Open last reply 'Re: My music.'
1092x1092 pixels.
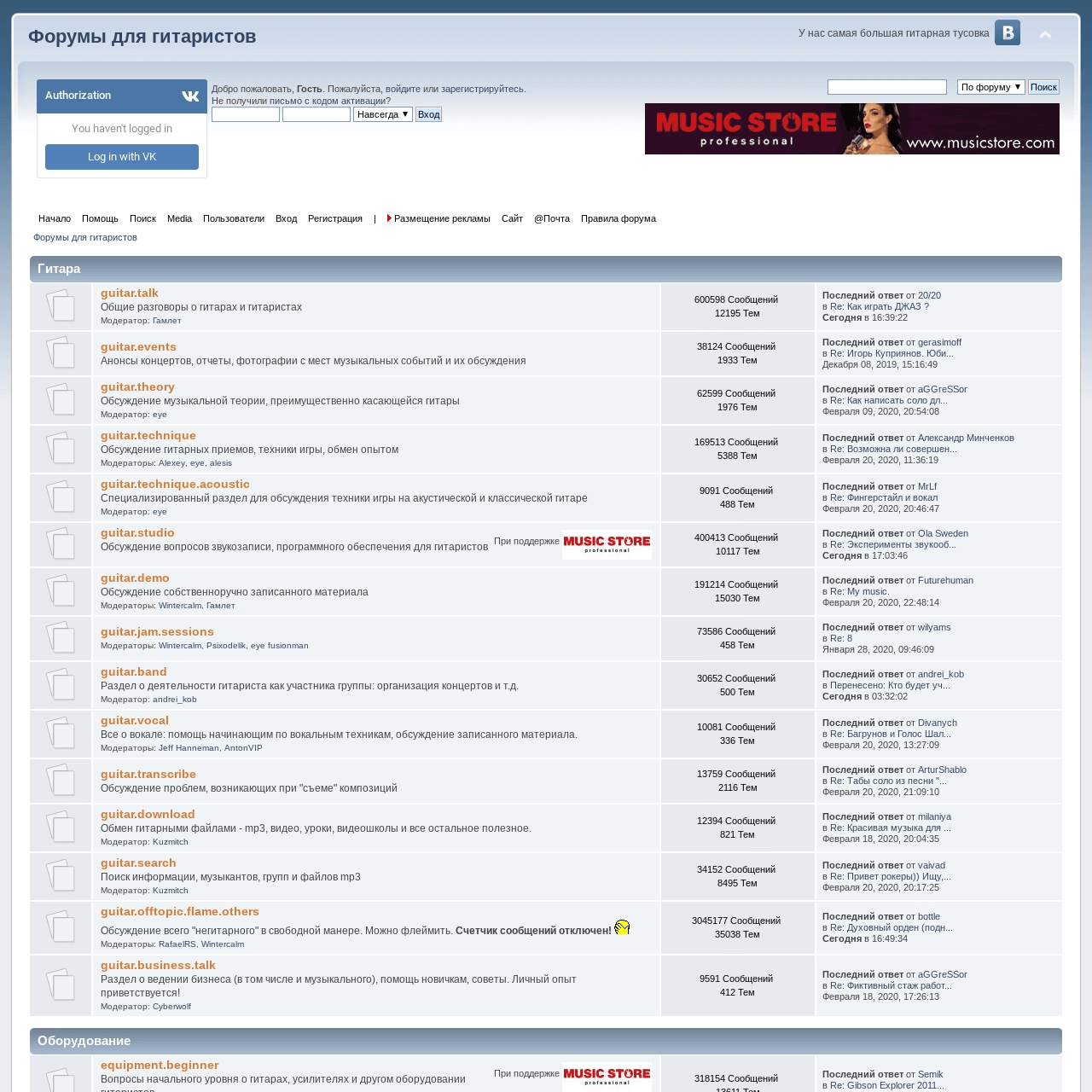click(859, 591)
